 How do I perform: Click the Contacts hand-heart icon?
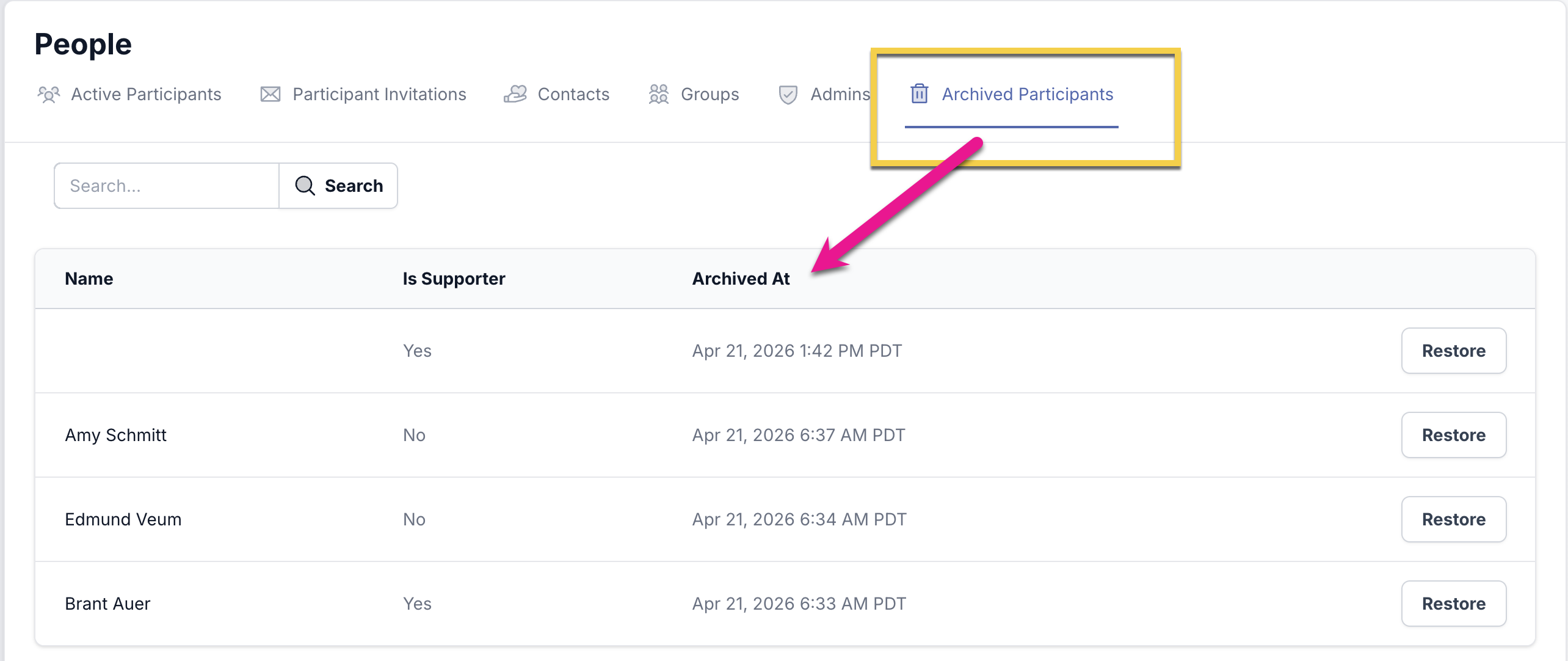(x=515, y=95)
